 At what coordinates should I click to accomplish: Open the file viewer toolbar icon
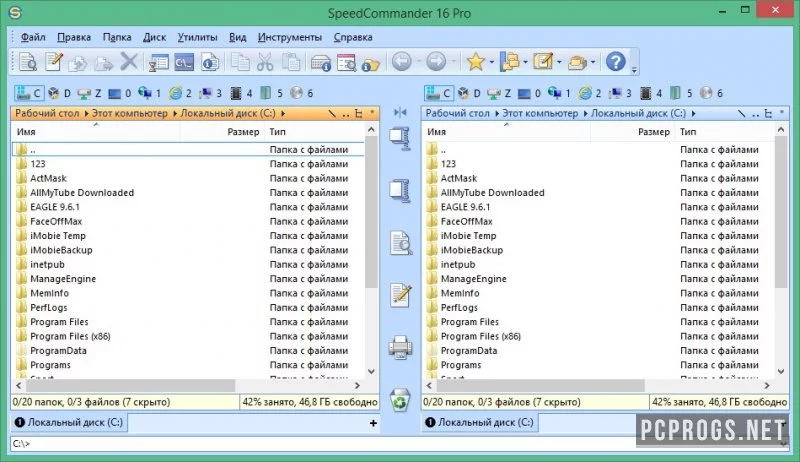coord(28,62)
